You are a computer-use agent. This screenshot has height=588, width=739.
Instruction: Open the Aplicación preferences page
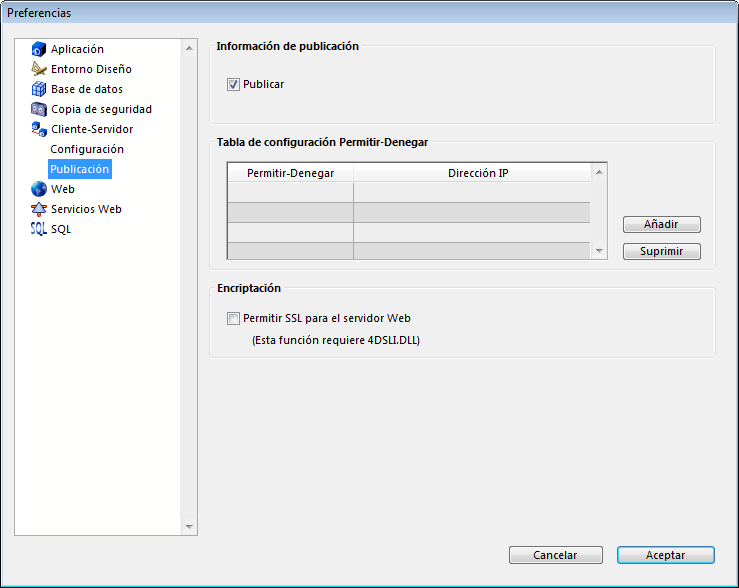coord(77,49)
